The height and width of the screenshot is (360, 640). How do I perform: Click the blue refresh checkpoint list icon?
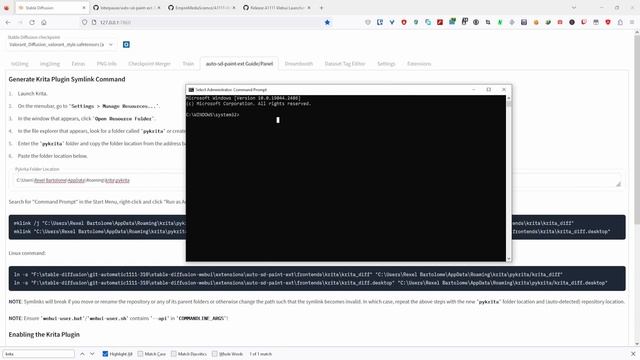[126, 44]
